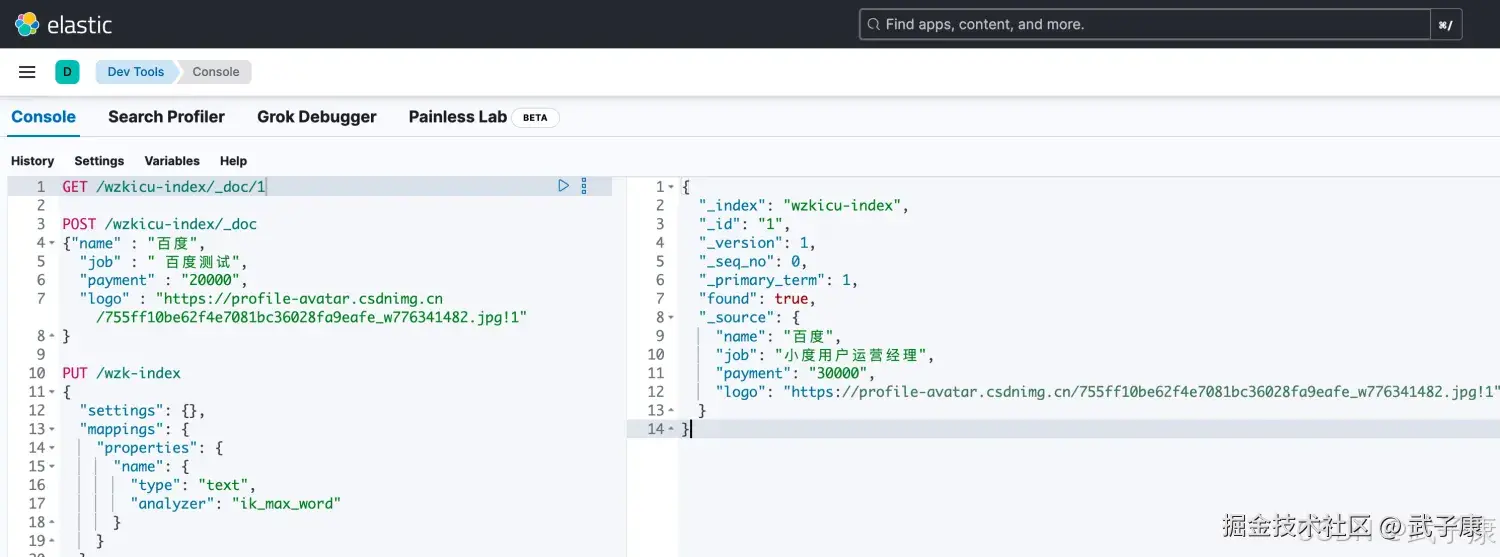
Task: Collapse the PUT body at line 11
Action: pos(51,393)
